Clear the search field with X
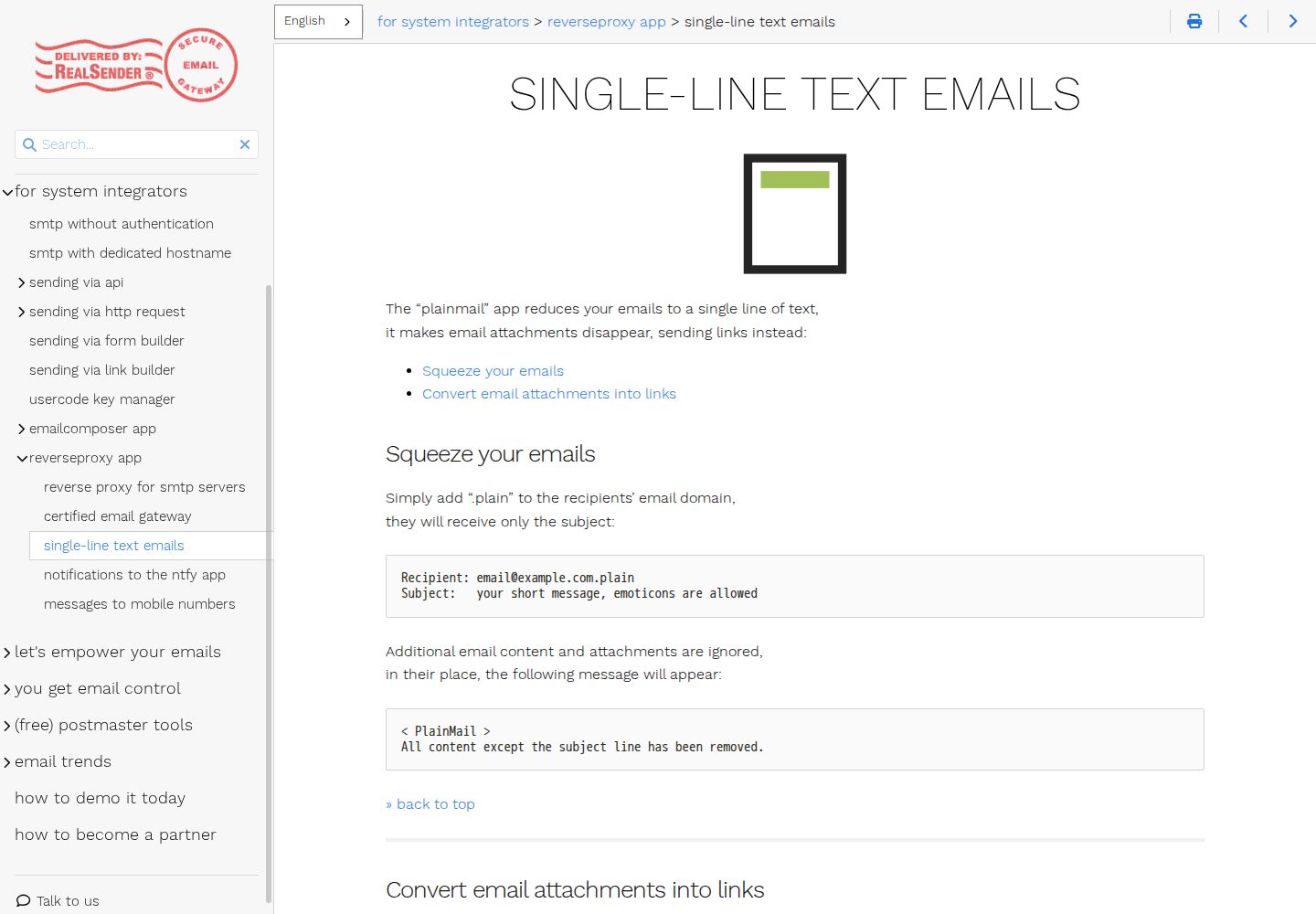 click(245, 144)
